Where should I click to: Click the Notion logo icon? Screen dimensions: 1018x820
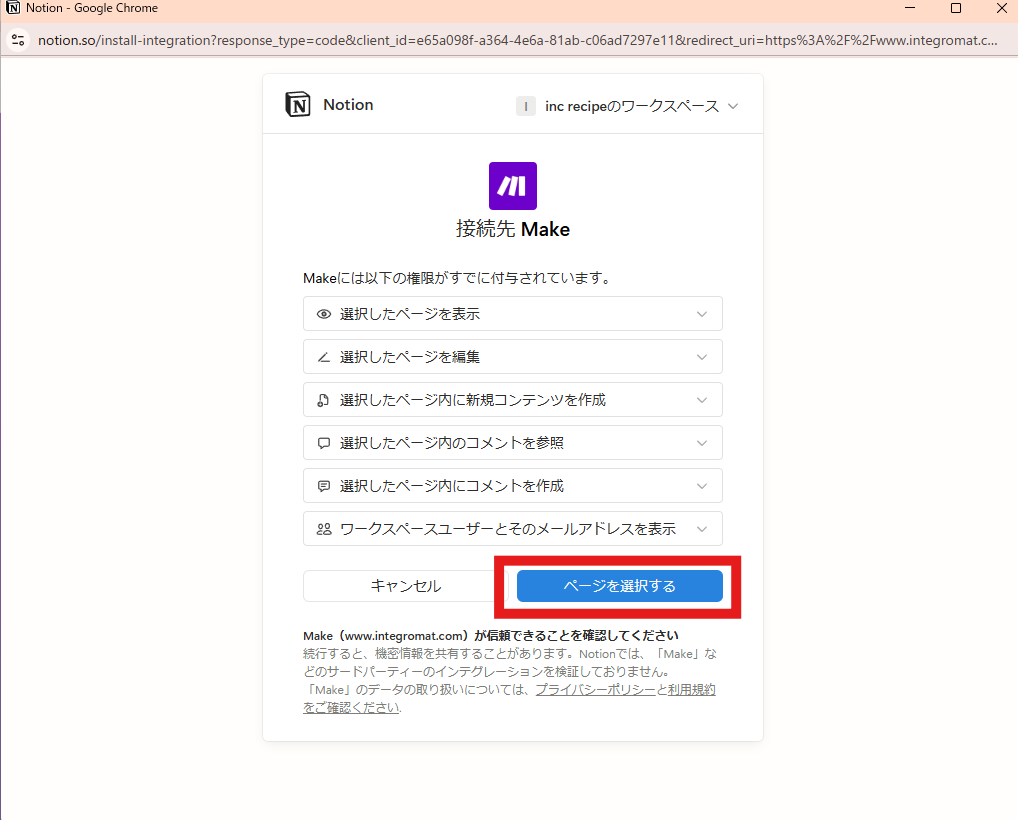297,105
